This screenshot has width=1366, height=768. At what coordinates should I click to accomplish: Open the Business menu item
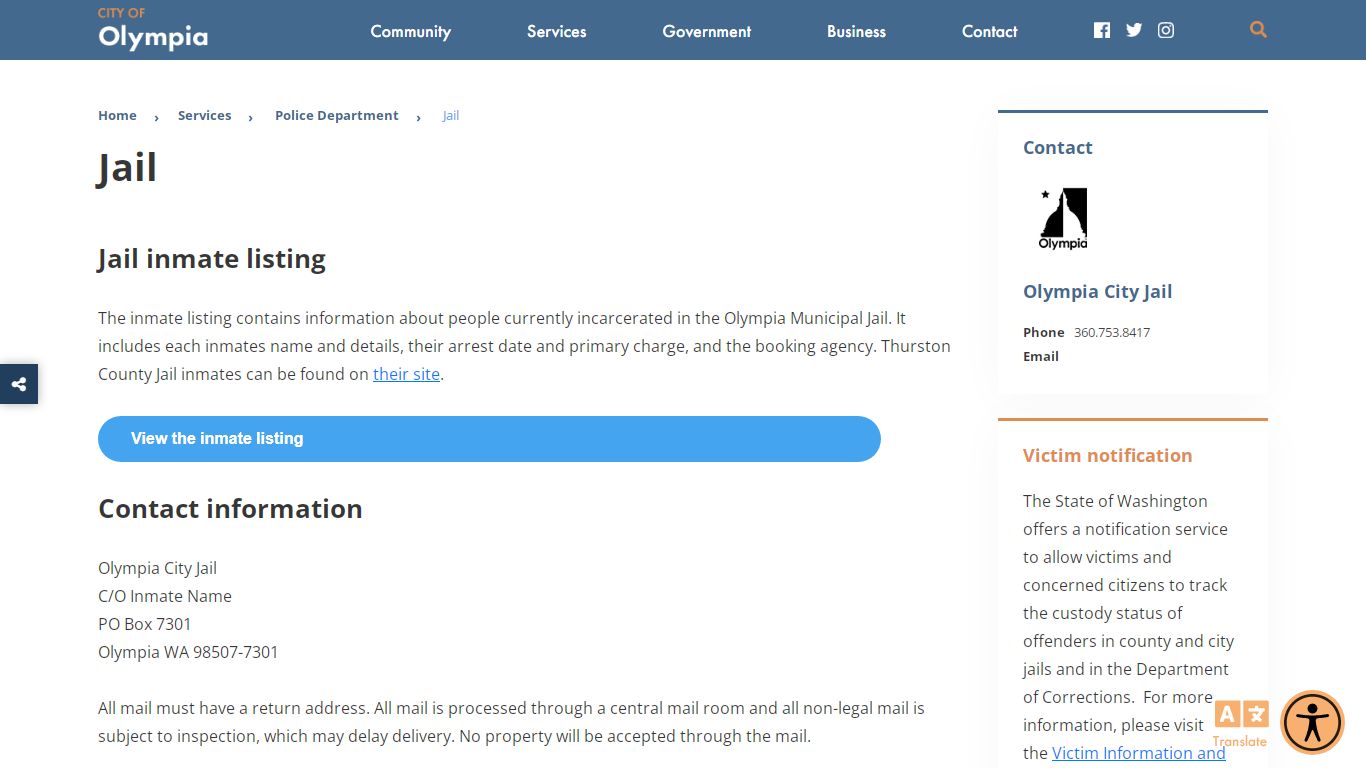tap(857, 31)
